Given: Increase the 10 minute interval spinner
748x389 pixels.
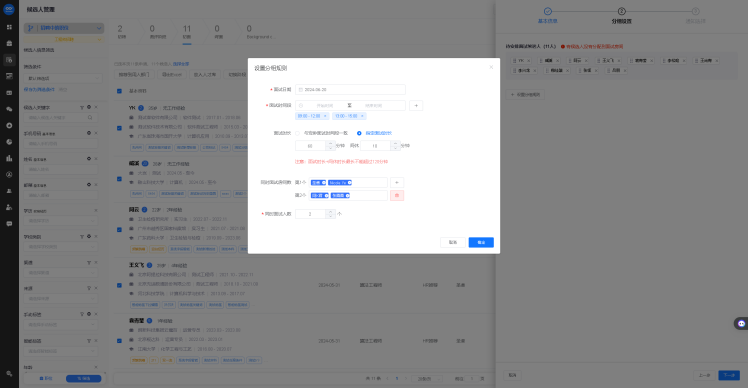Looking at the screenshot, I should 395,143.
